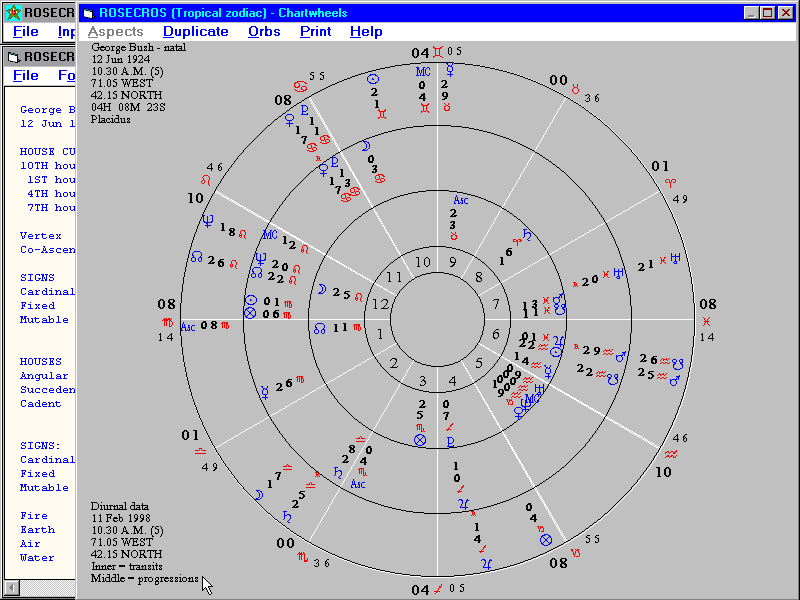Click the Venus glyph in upper-left outer ring

click(x=290, y=116)
